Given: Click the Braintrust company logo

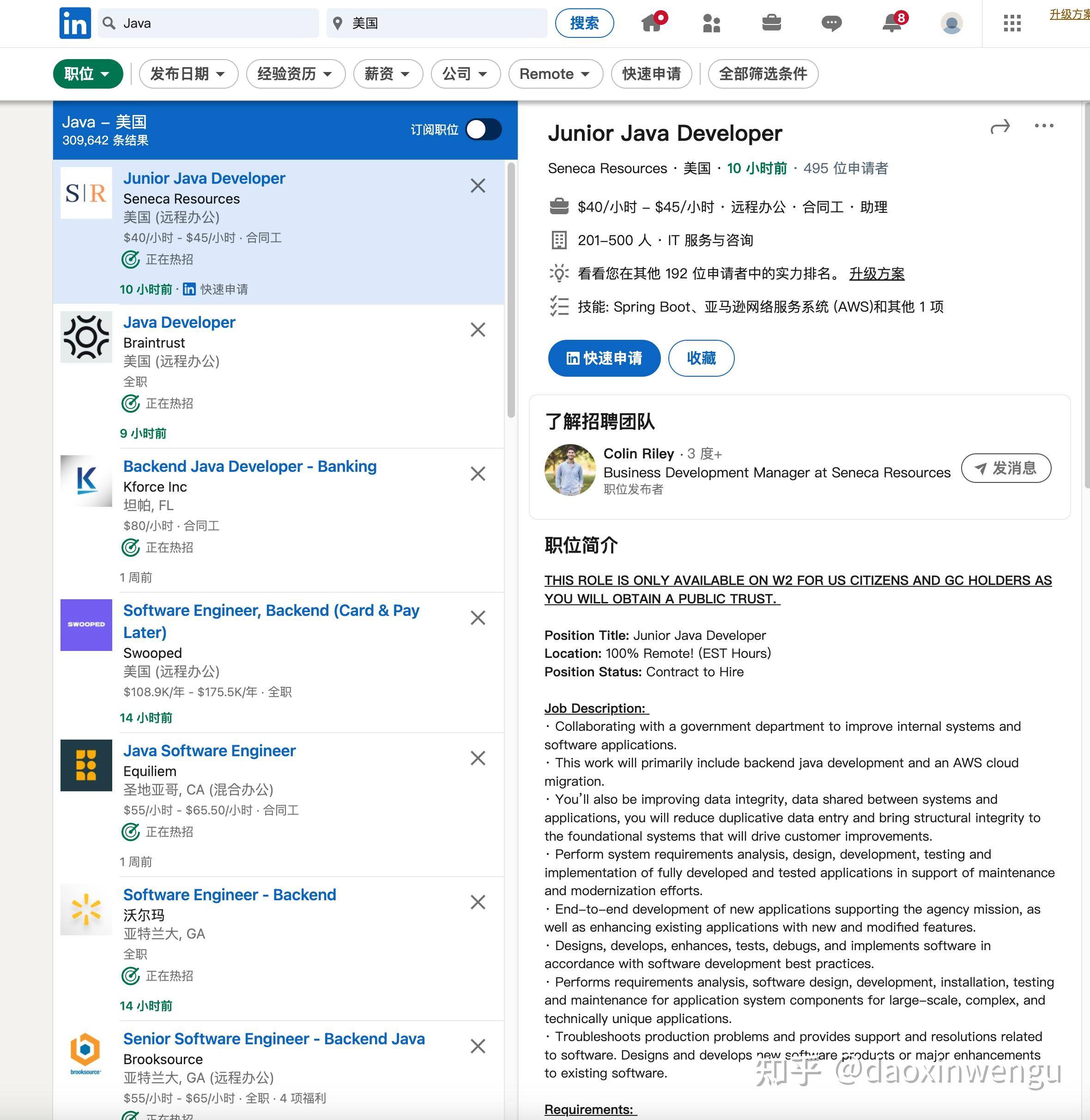Looking at the screenshot, I should (x=86, y=337).
